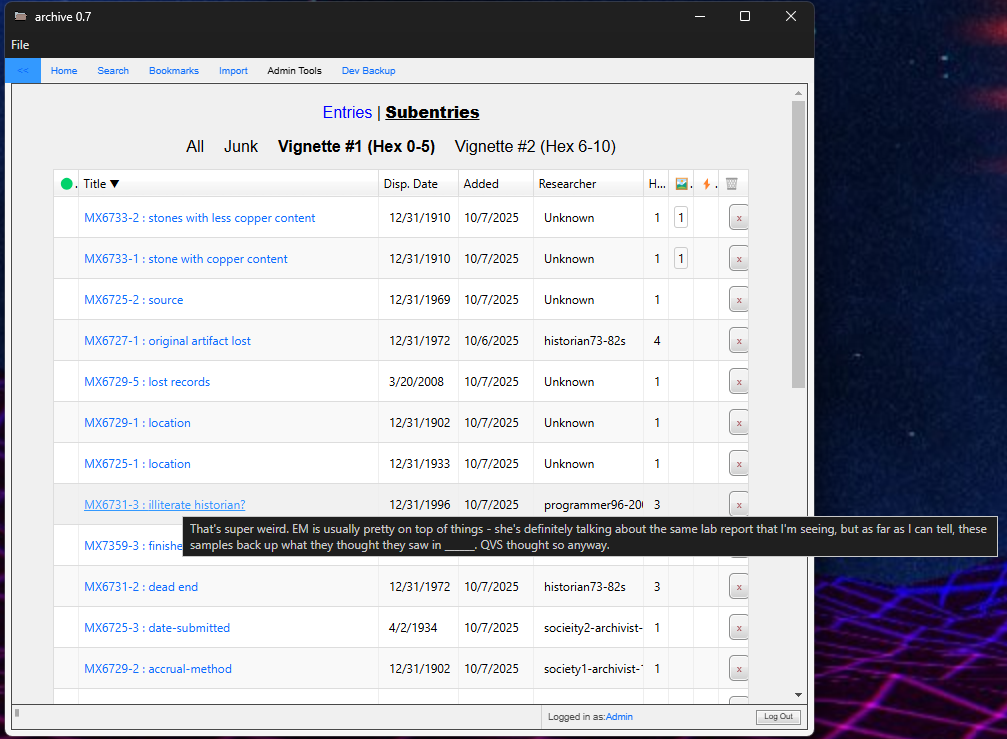Go to the Bookmarks tab
This screenshot has height=739, width=1007.
[174, 71]
